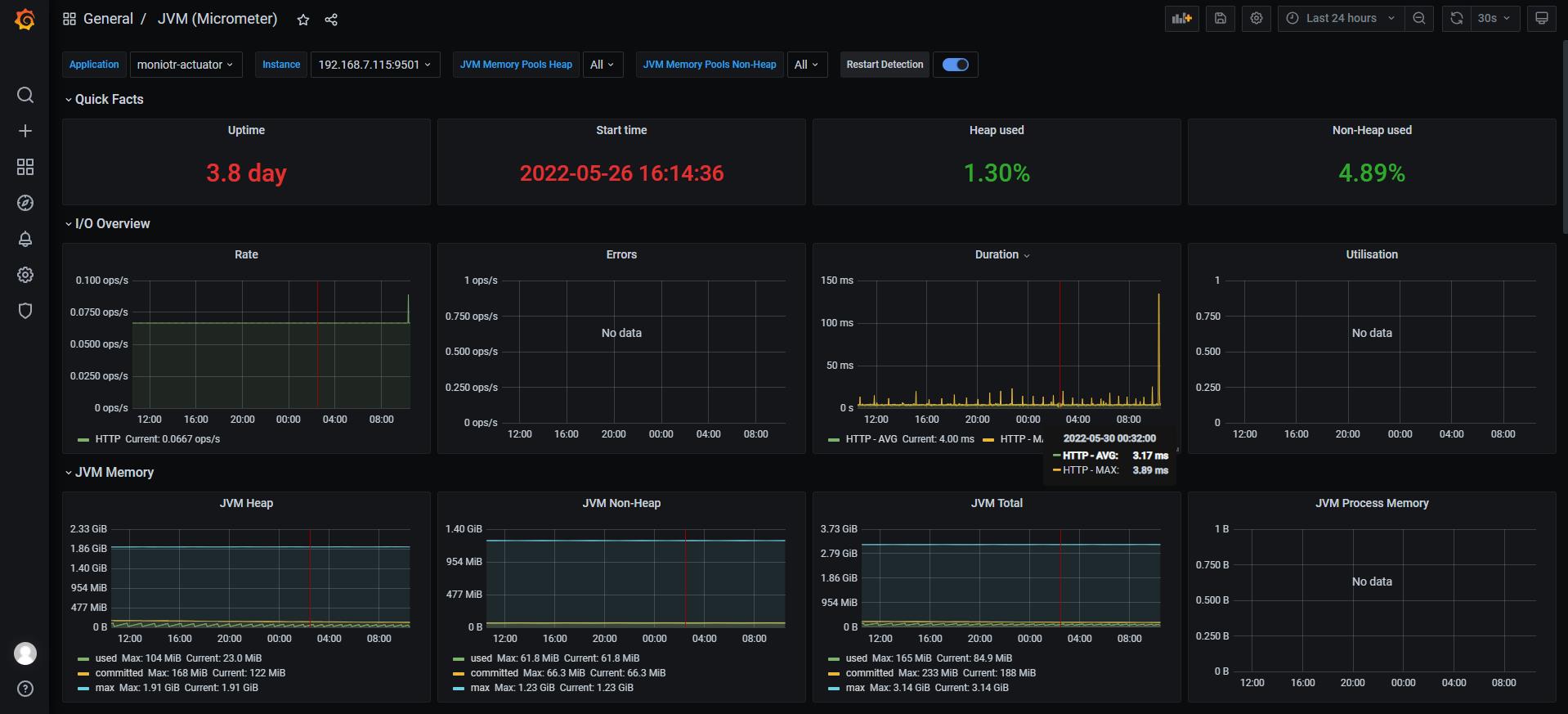Click the Application variable label
Viewport: 1568px width, 714px height.
94,65
